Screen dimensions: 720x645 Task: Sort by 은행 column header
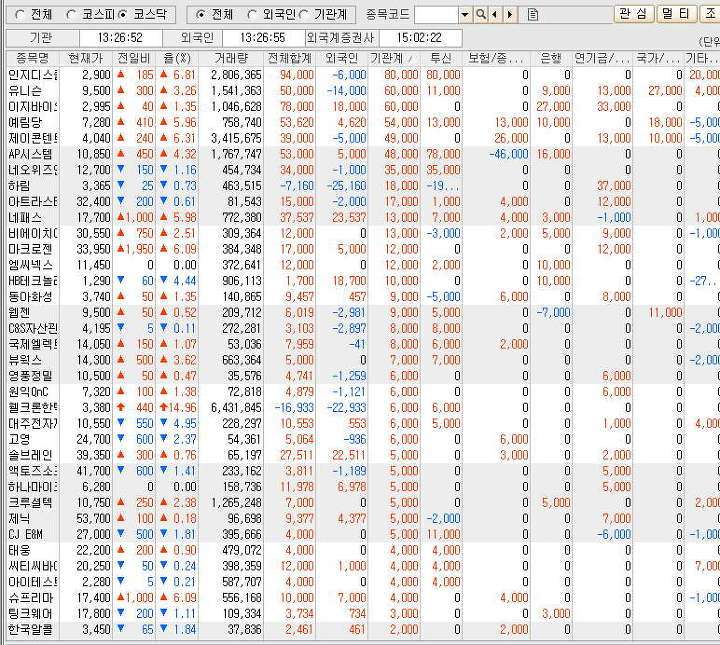pyautogui.click(x=551, y=58)
